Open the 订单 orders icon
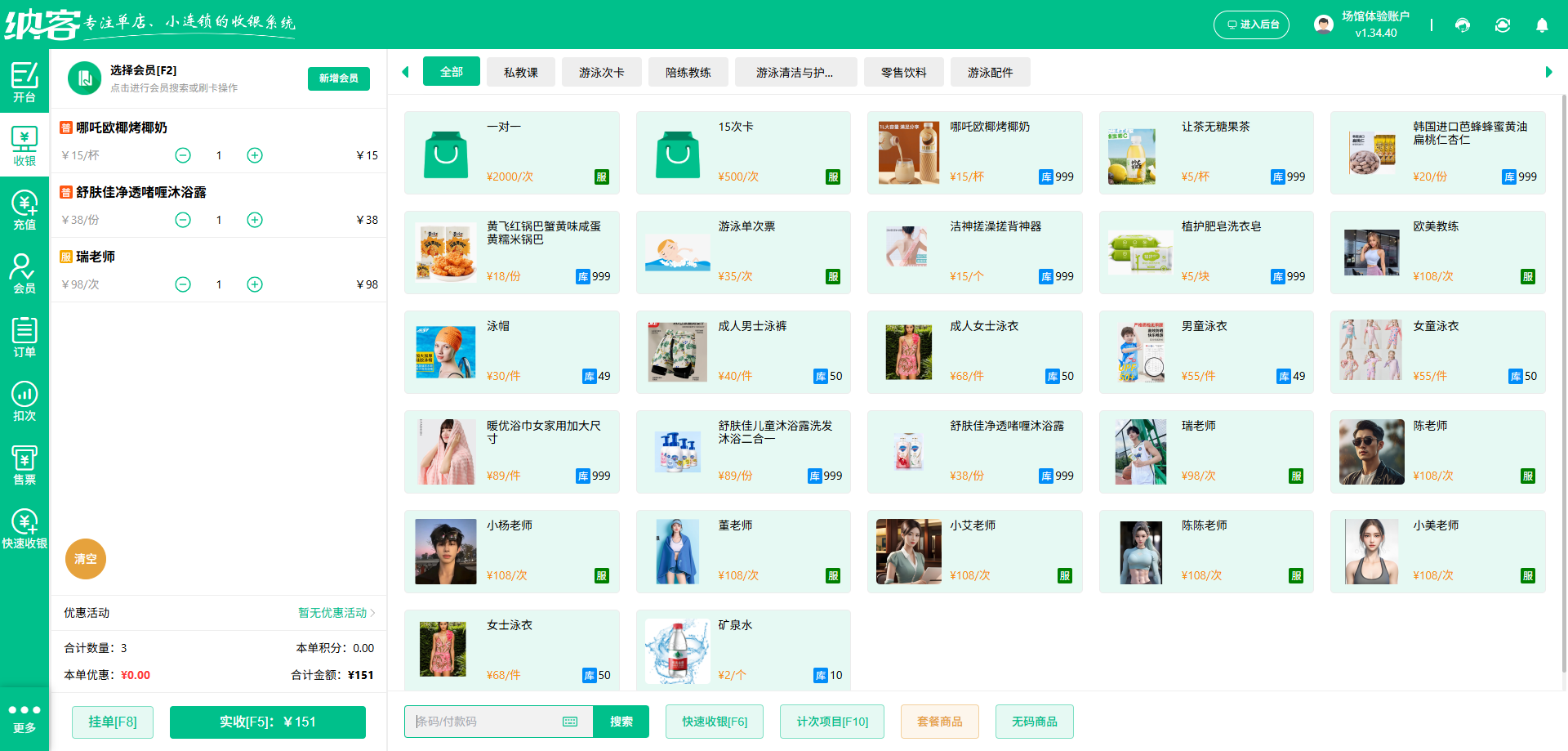This screenshot has width=1568, height=751. pos(24,335)
